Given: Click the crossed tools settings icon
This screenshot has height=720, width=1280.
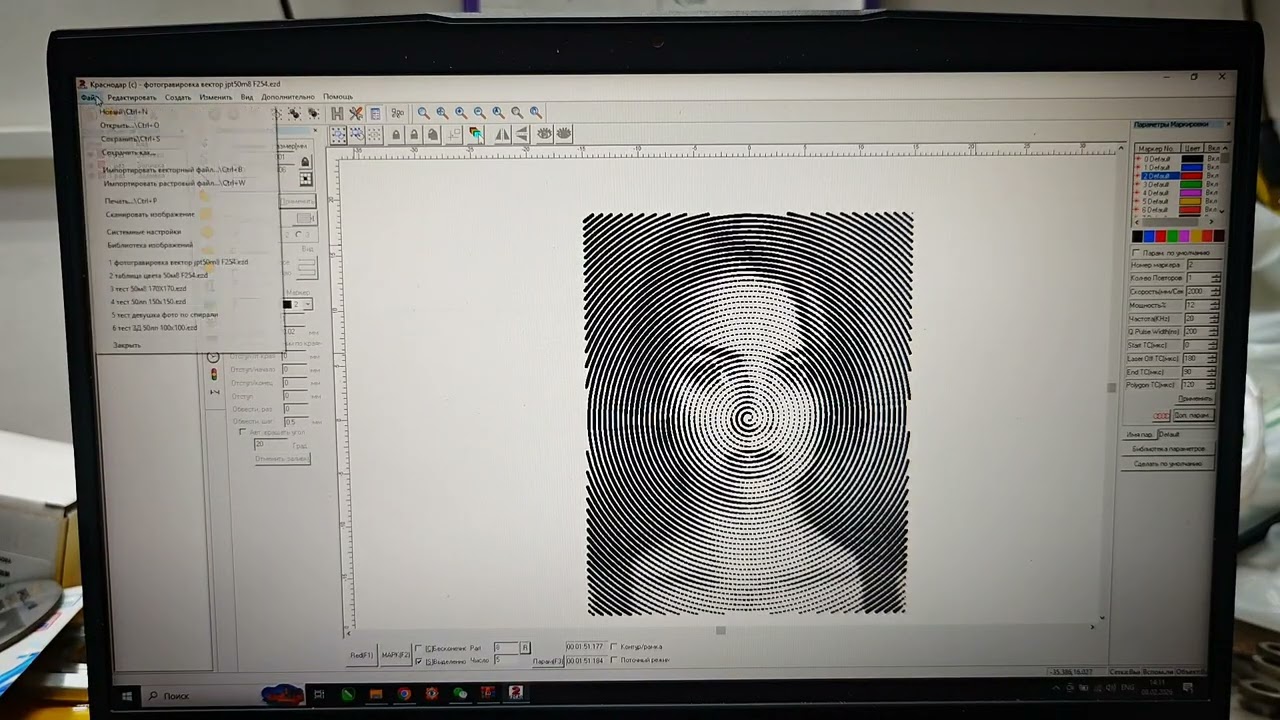Looking at the screenshot, I should [355, 114].
